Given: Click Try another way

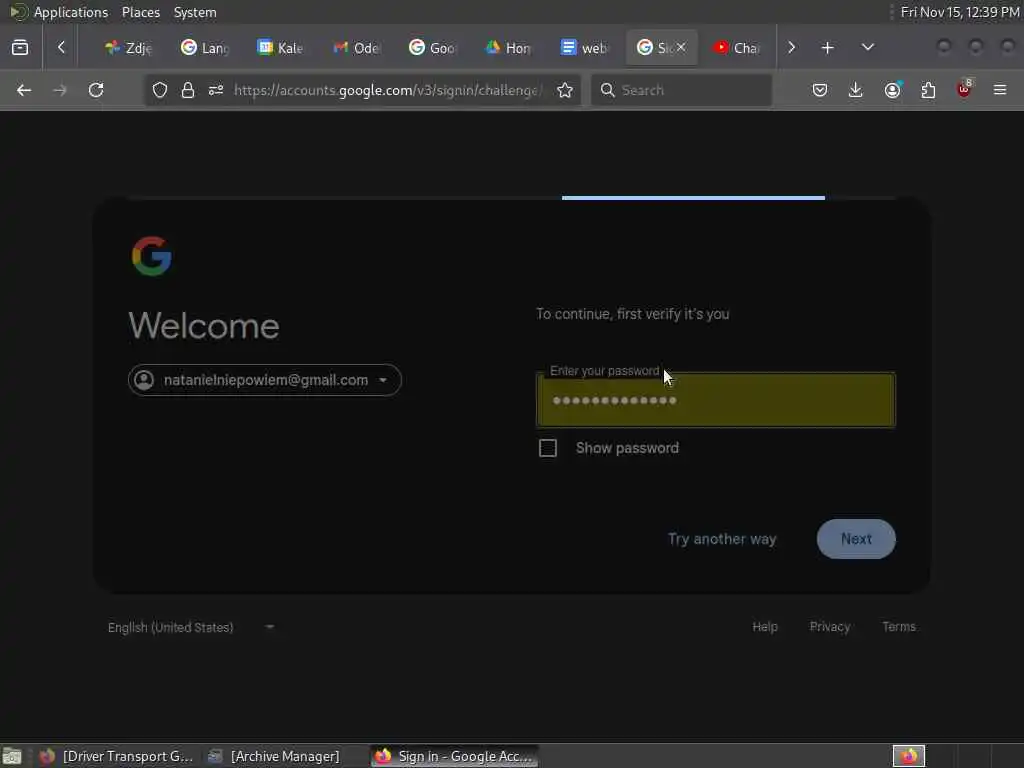Looking at the screenshot, I should pyautogui.click(x=722, y=539).
